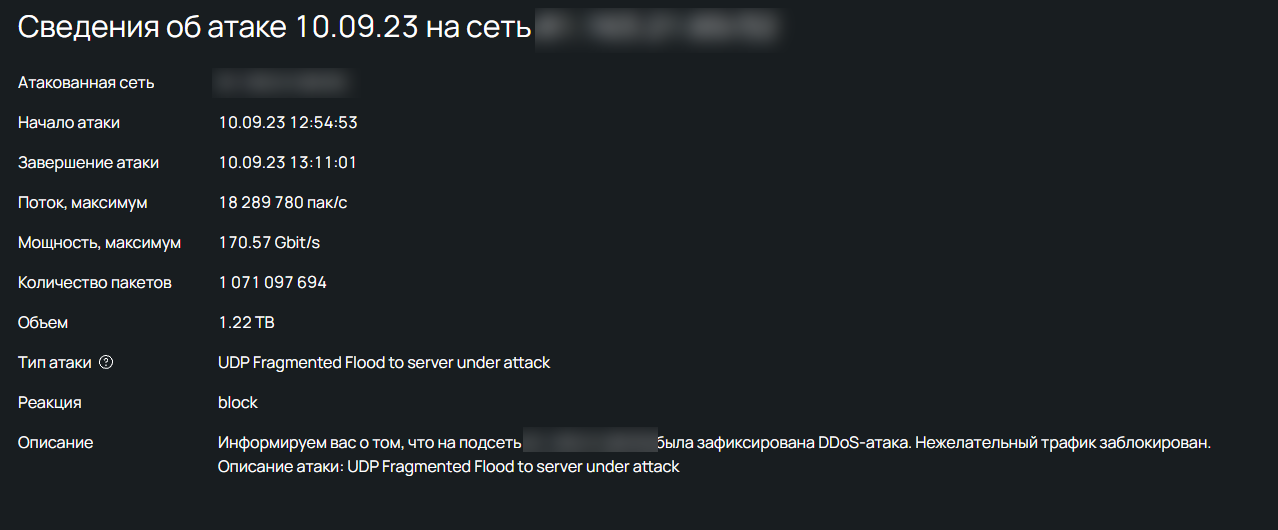Screen dimensions: 1278x530
Task: Select the Реакция value block
Action: (238, 403)
